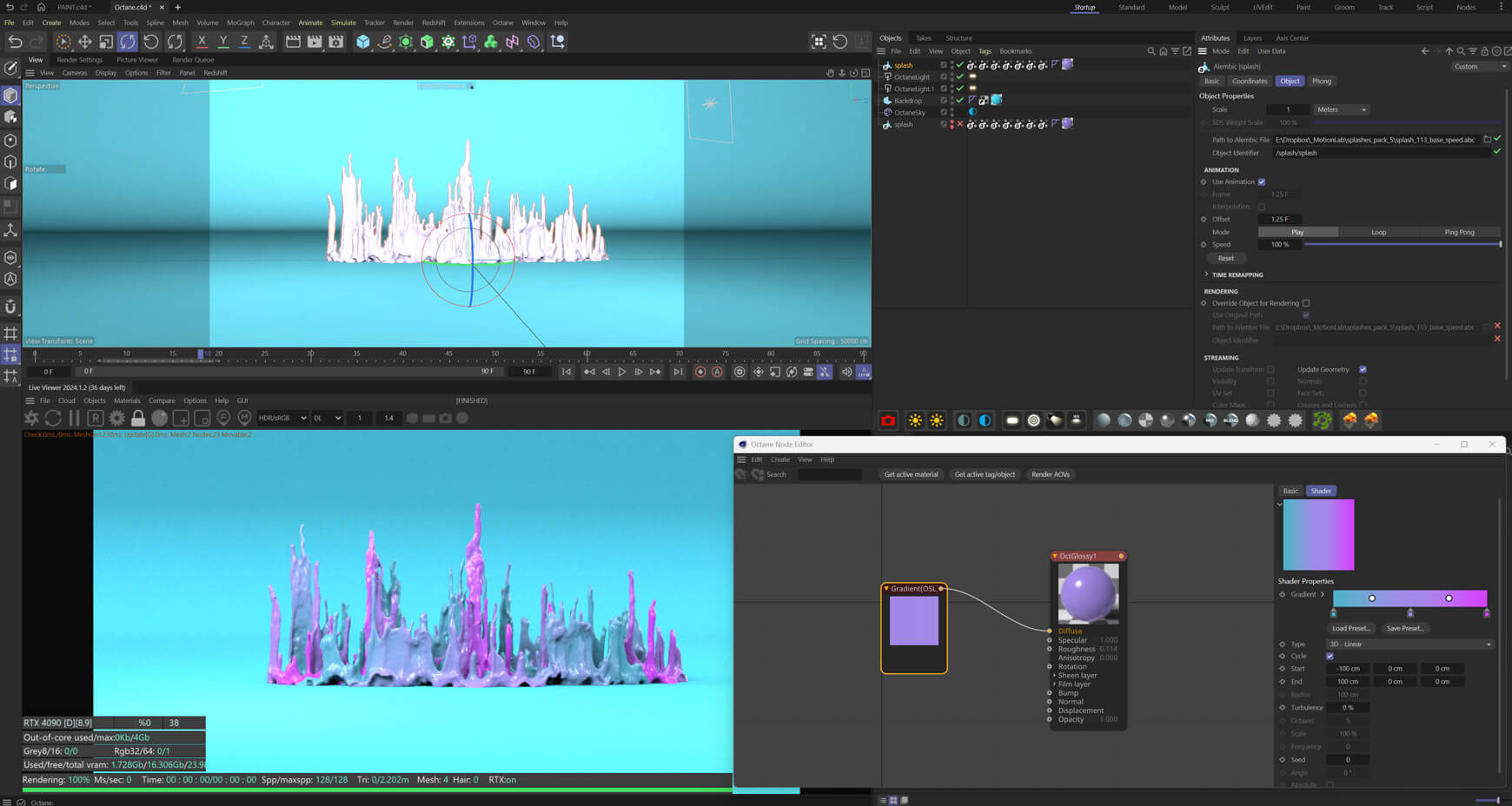
Task: Toggle Use Animation checkbox
Action: (x=1262, y=182)
